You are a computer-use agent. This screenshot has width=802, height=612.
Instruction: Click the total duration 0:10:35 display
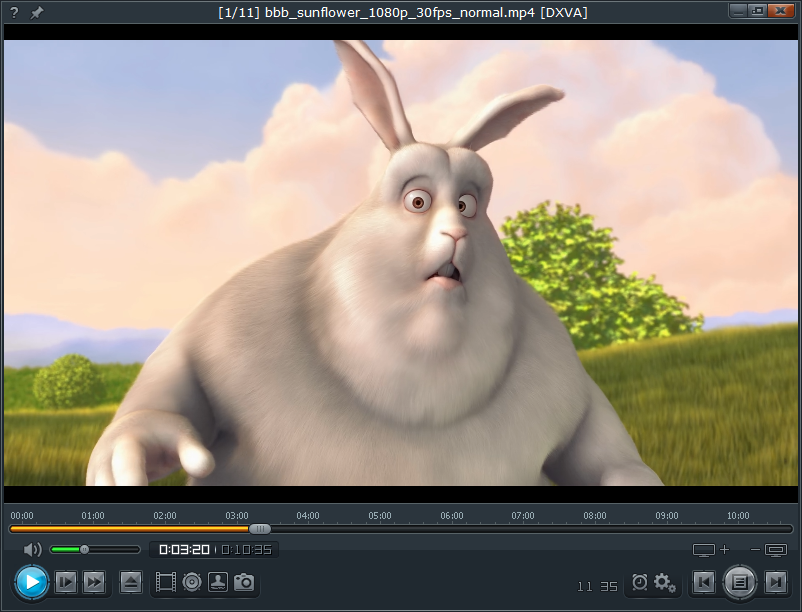(x=247, y=550)
